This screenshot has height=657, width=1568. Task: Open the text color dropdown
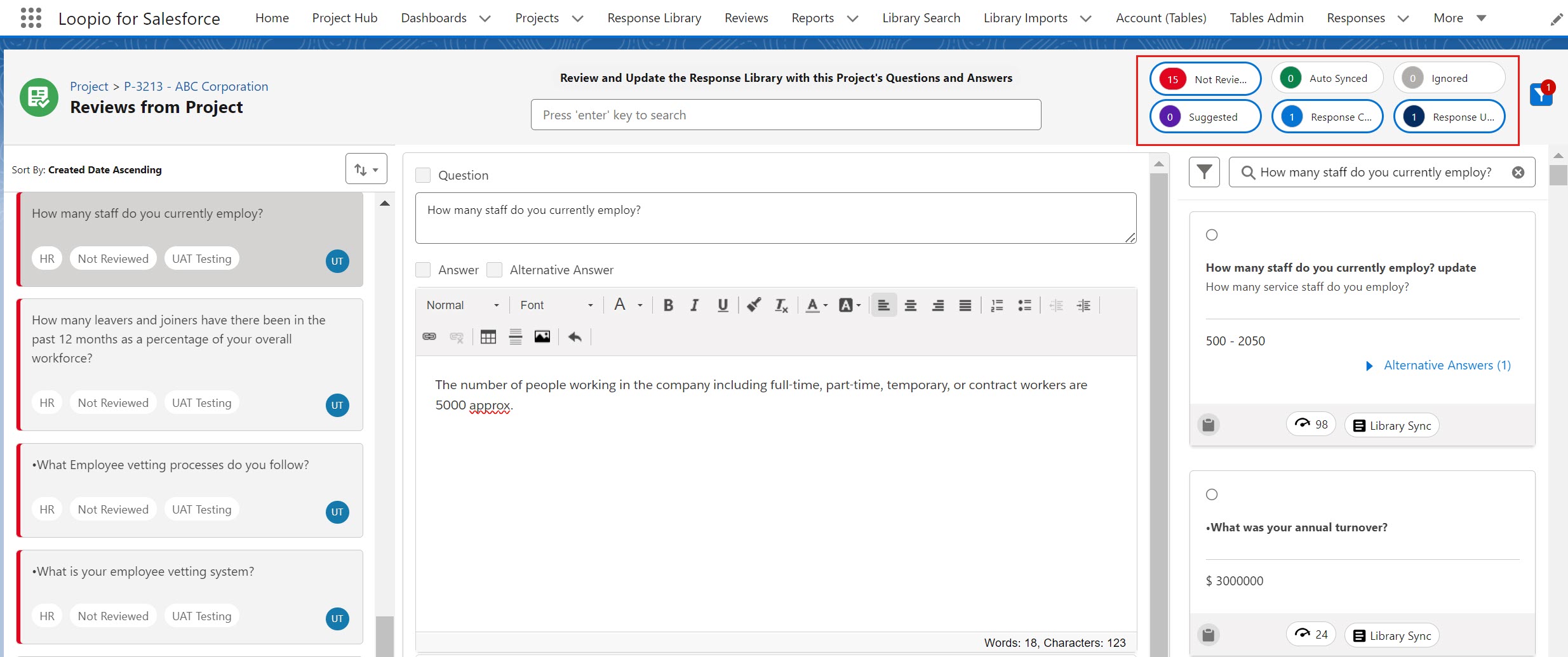[x=817, y=305]
